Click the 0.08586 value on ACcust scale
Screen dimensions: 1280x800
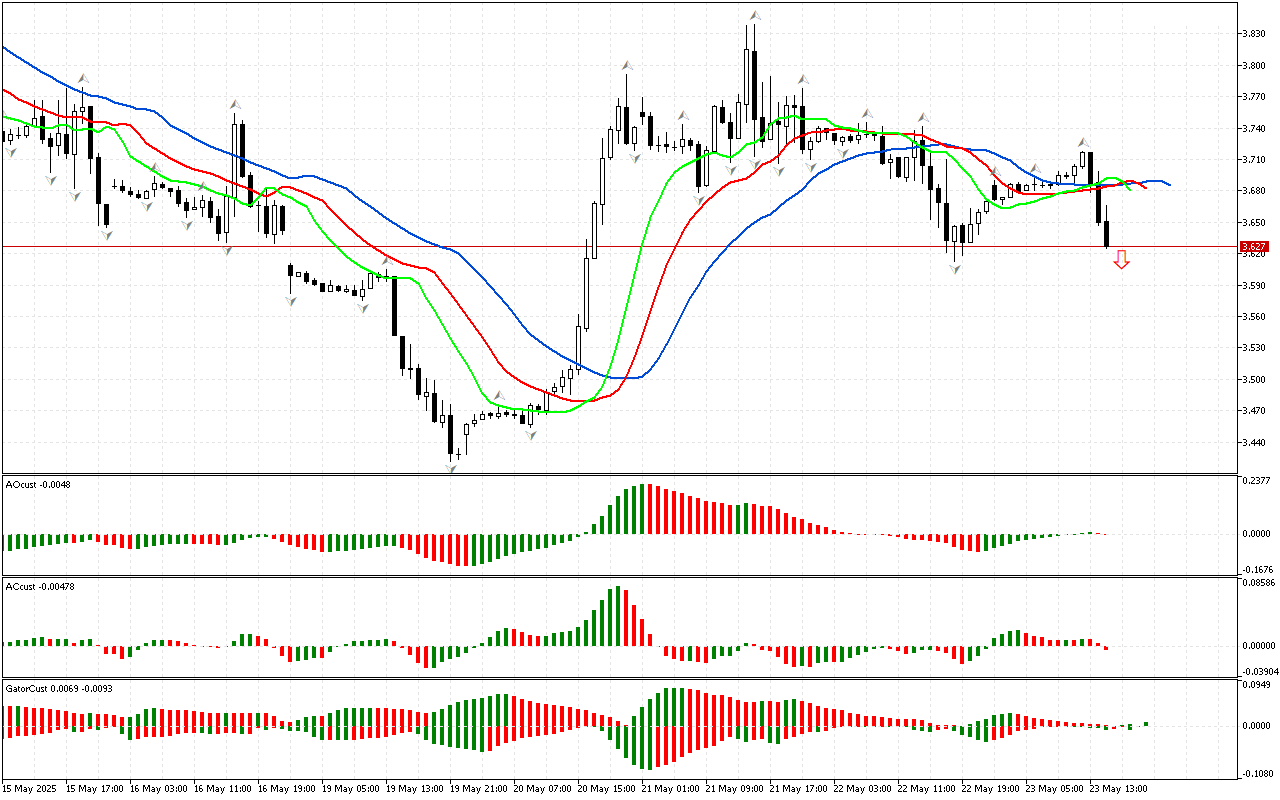(1257, 582)
